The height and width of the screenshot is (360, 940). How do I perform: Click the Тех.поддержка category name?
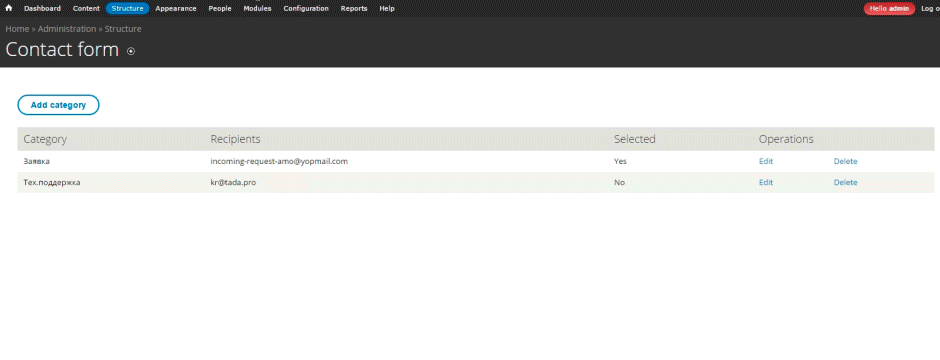tap(52, 182)
